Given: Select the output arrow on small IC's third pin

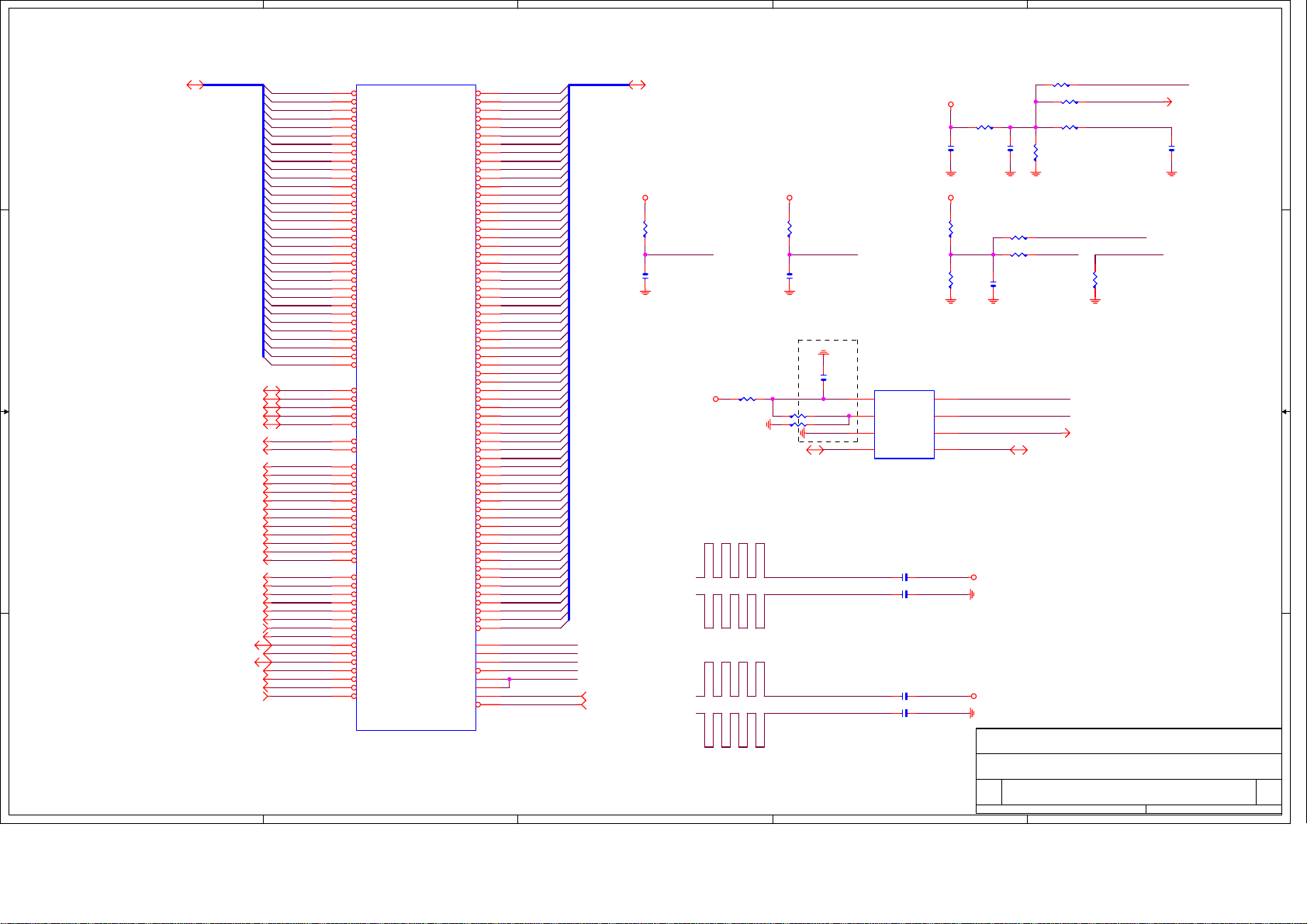Looking at the screenshot, I should pos(1067,433).
